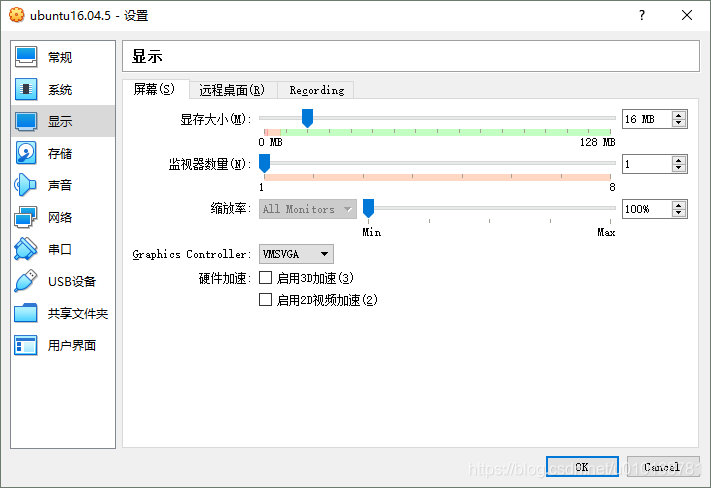The height and width of the screenshot is (488, 711).
Task: Decrease 缩放率 percentage with down arrow
Action: coord(678,213)
